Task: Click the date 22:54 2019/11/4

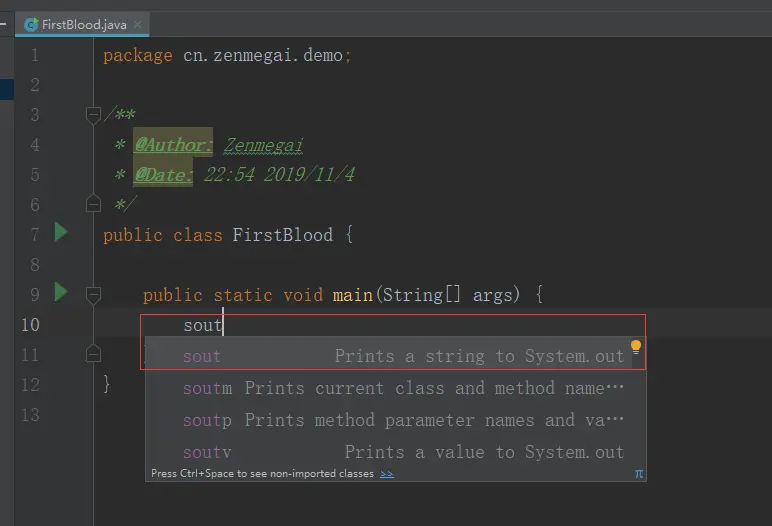Action: point(279,174)
